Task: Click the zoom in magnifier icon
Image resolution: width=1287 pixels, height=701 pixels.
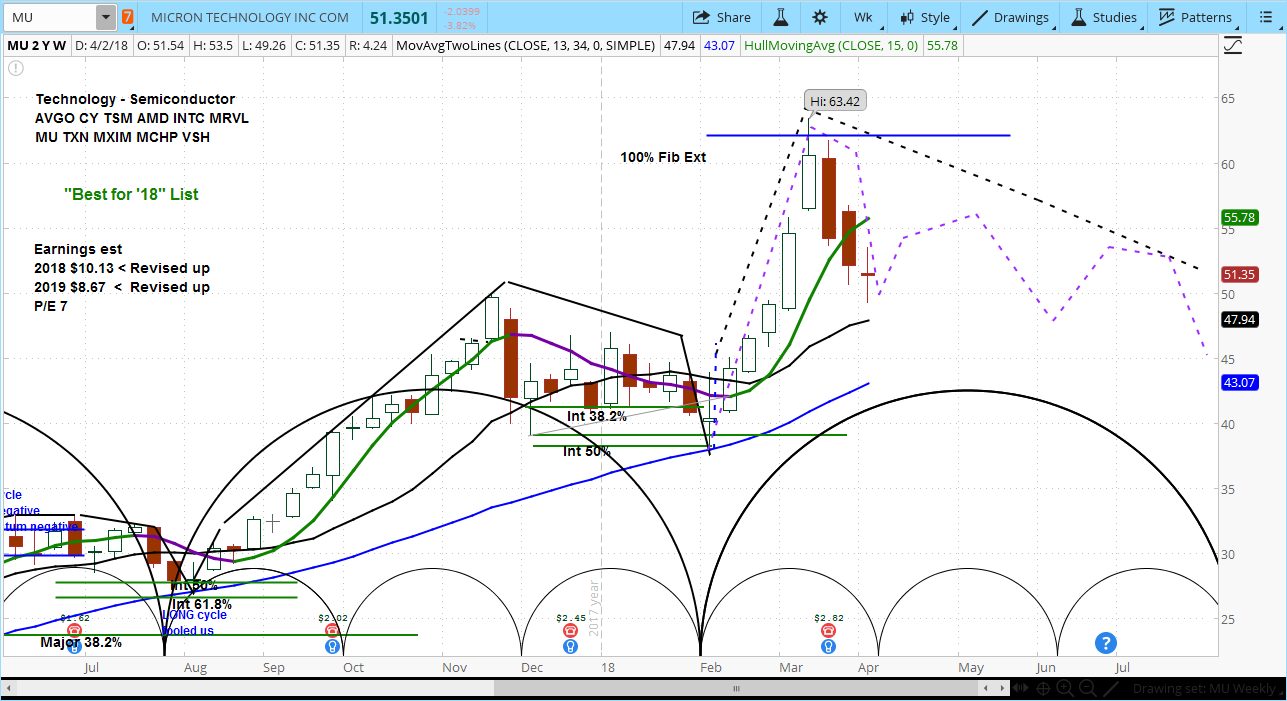Action: (1065, 688)
